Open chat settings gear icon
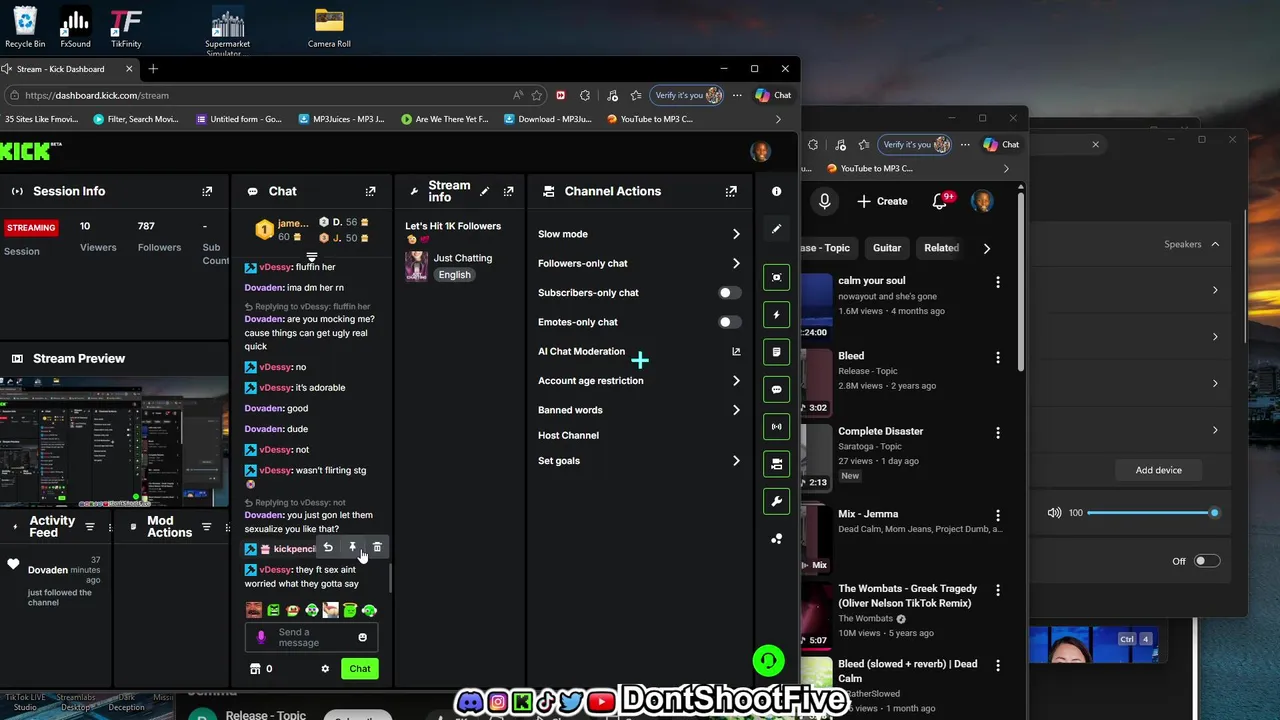Screen dimensions: 1280x720 (325, 669)
